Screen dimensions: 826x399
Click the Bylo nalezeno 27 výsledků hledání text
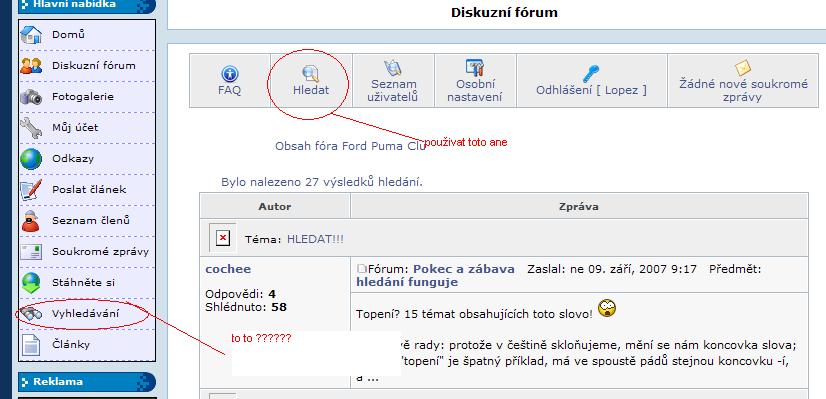[x=322, y=182]
